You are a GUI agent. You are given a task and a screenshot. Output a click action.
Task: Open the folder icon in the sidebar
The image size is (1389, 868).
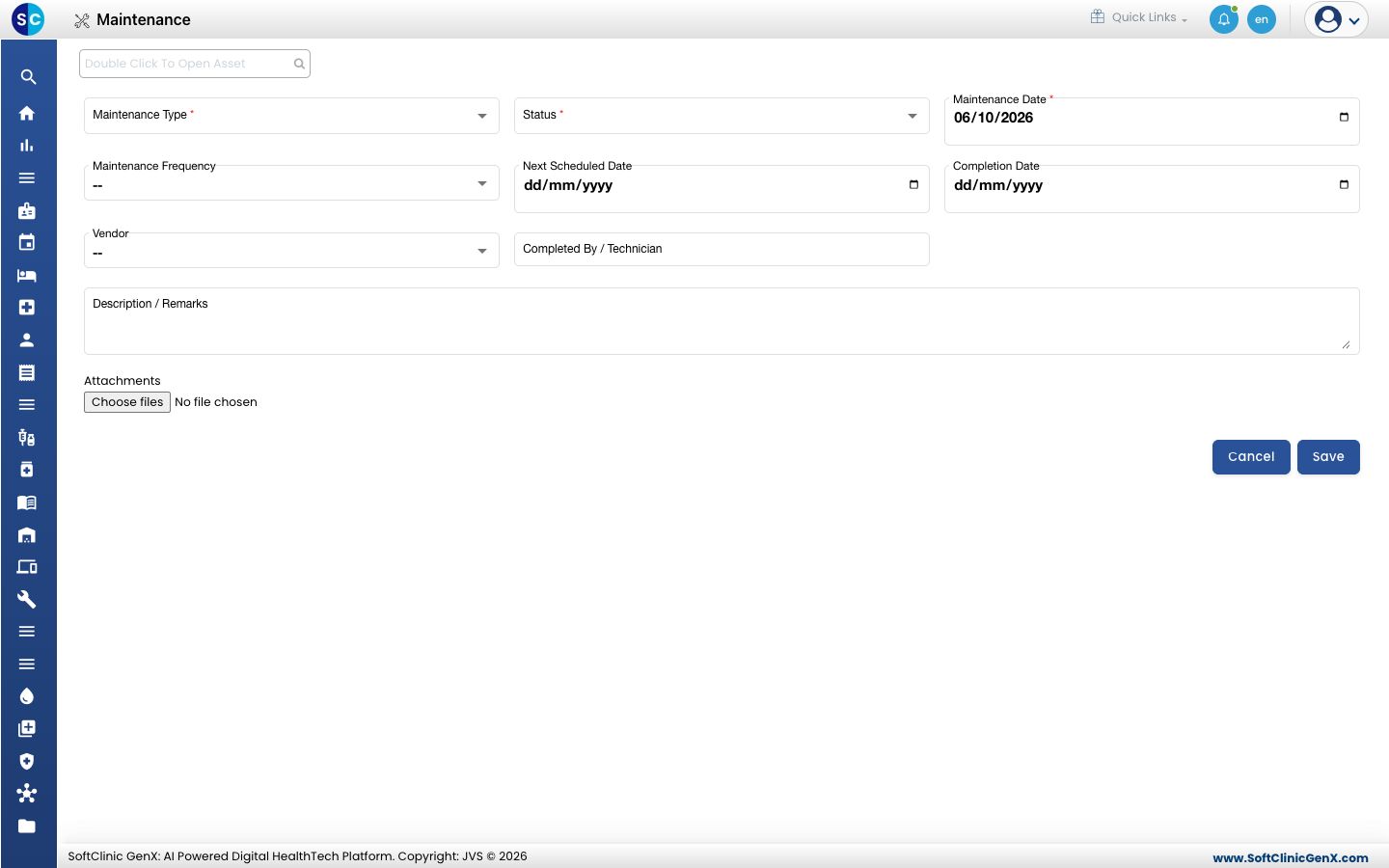coord(27,826)
